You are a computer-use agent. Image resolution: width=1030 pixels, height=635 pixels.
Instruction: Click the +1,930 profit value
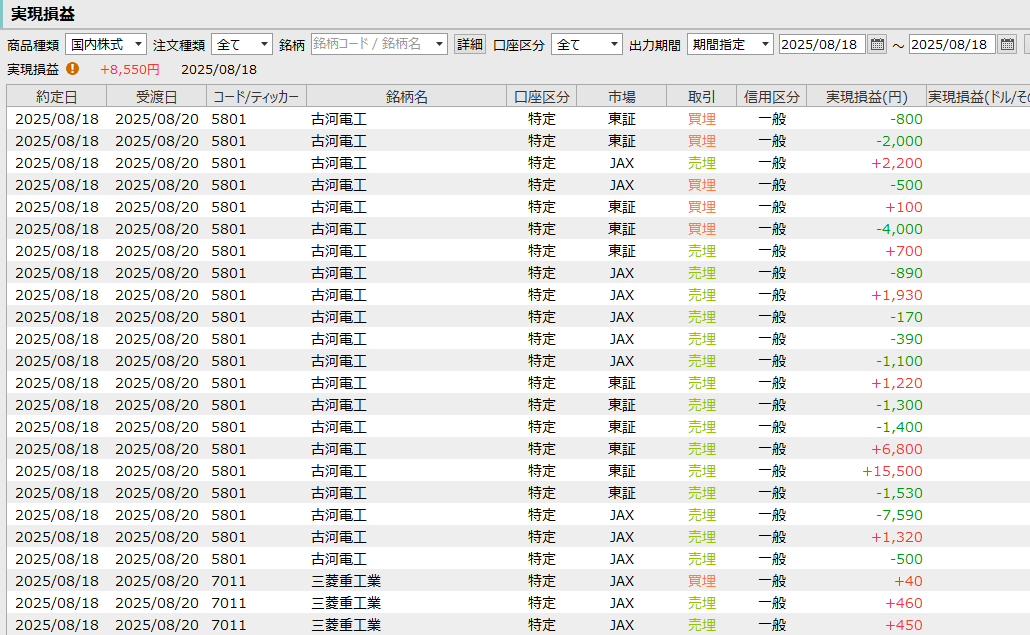tap(897, 295)
